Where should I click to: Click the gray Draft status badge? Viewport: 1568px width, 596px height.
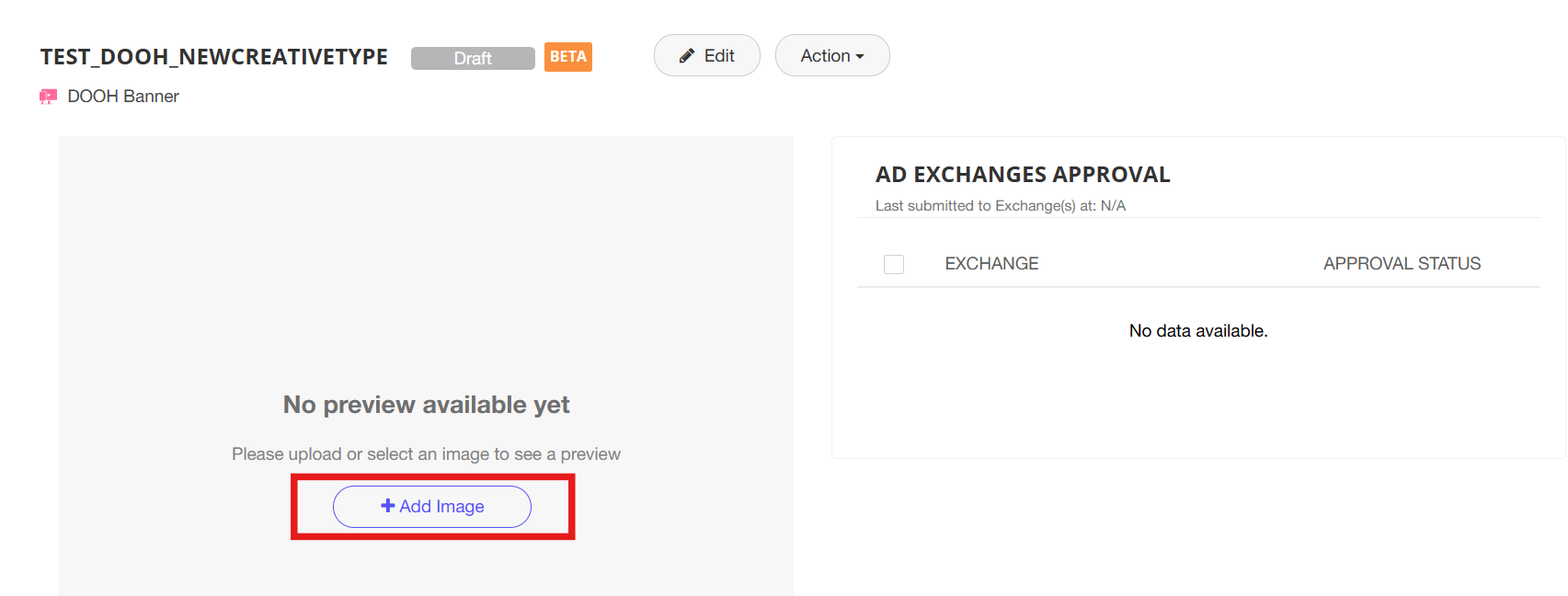473,58
